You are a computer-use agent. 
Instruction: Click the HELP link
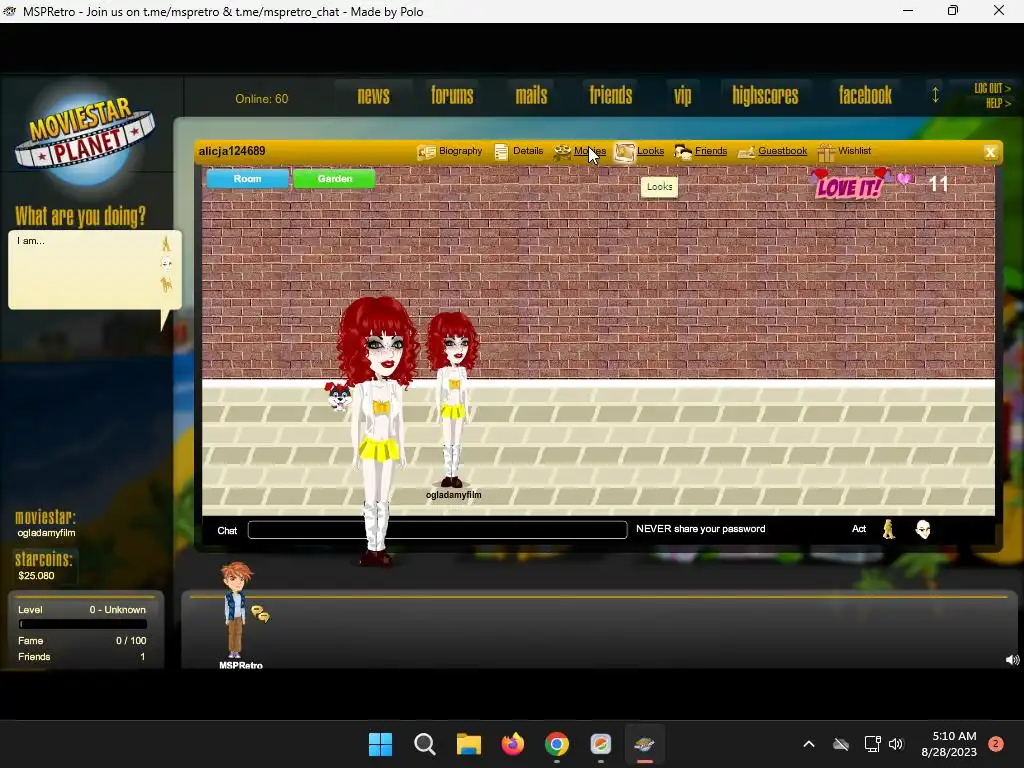click(998, 103)
